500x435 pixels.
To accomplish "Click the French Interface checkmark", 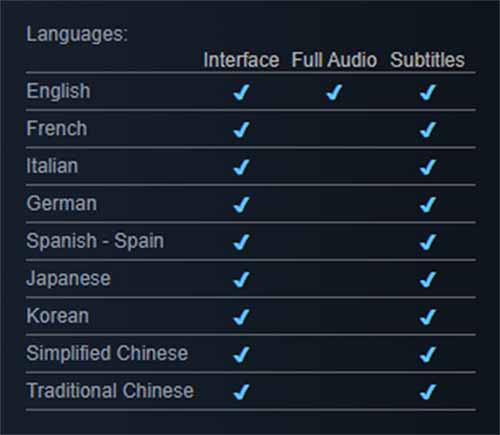I will tap(241, 130).
